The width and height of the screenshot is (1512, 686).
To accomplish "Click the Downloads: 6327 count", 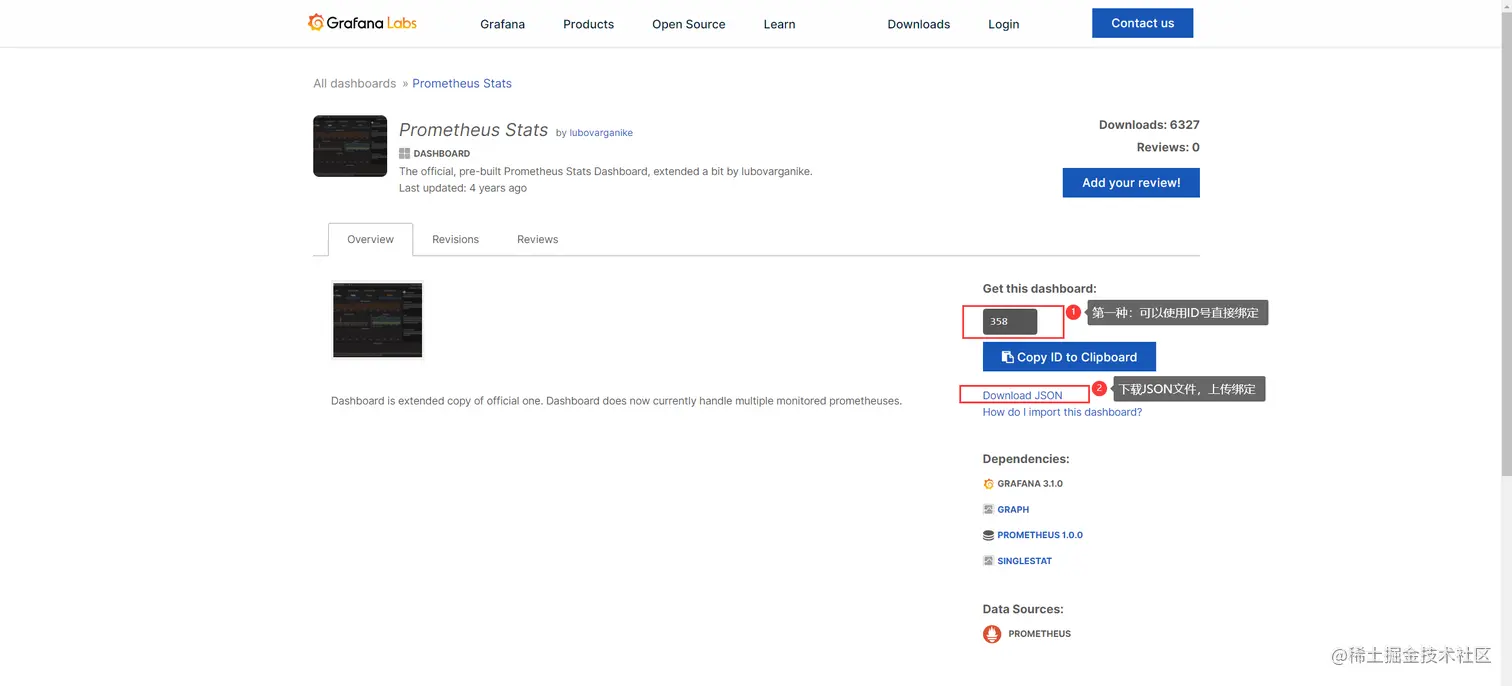I will tap(1149, 125).
